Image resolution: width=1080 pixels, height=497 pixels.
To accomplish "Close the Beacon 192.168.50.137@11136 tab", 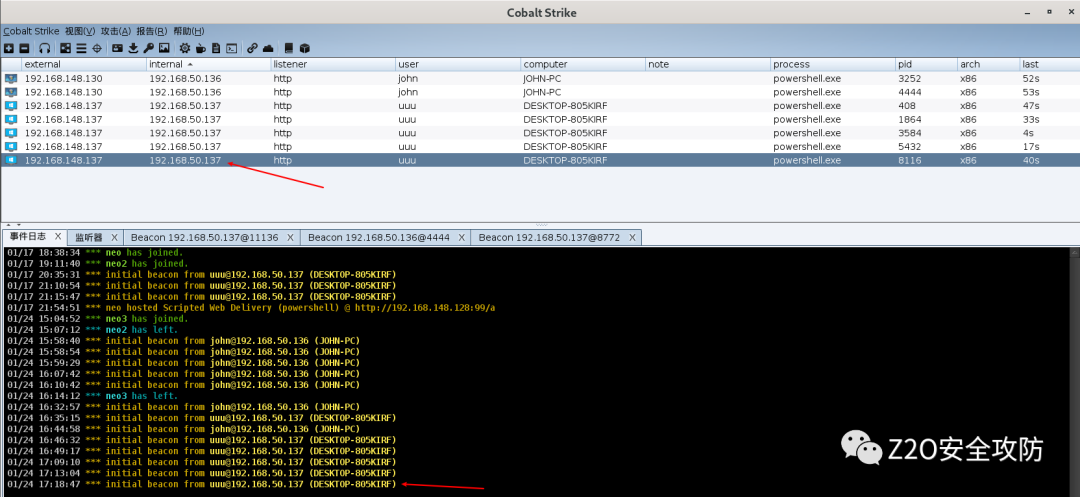I will (291, 237).
